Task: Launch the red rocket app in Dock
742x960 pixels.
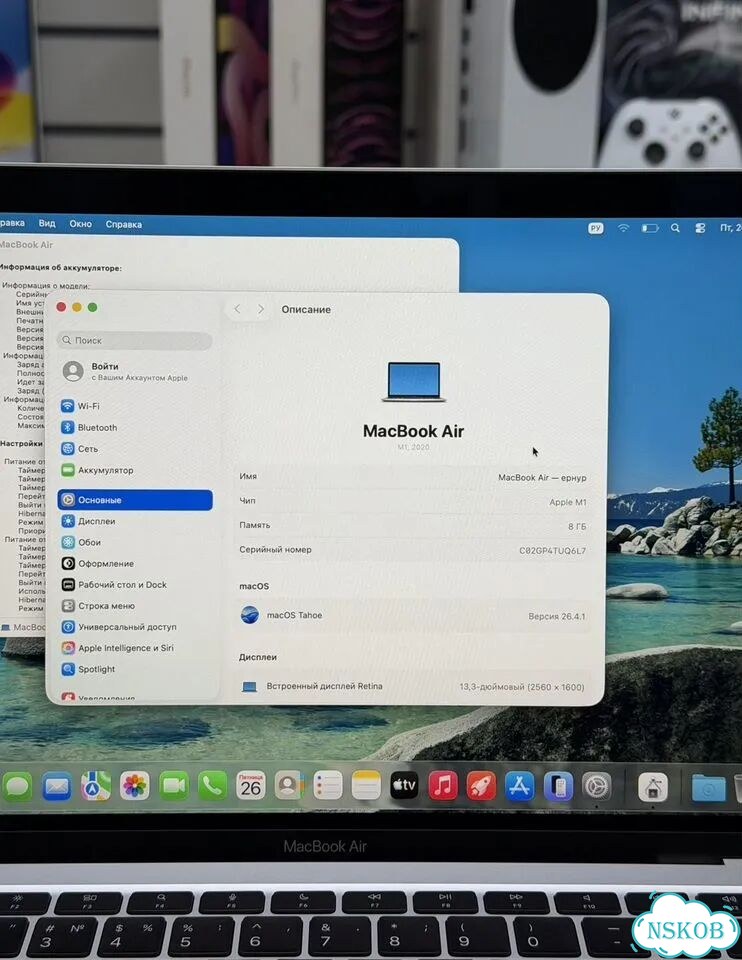Action: click(481, 786)
